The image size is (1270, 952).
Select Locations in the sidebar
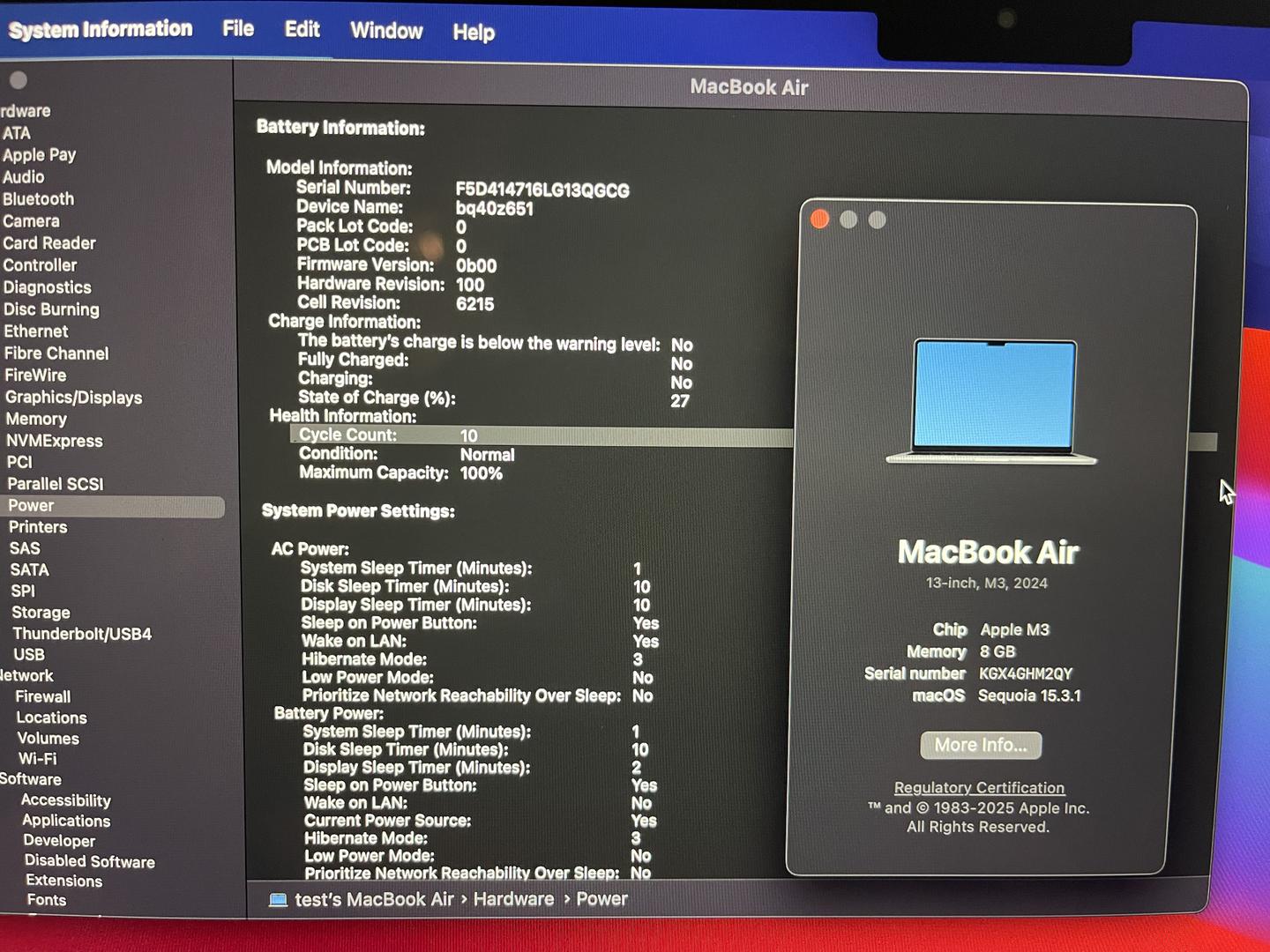(52, 718)
